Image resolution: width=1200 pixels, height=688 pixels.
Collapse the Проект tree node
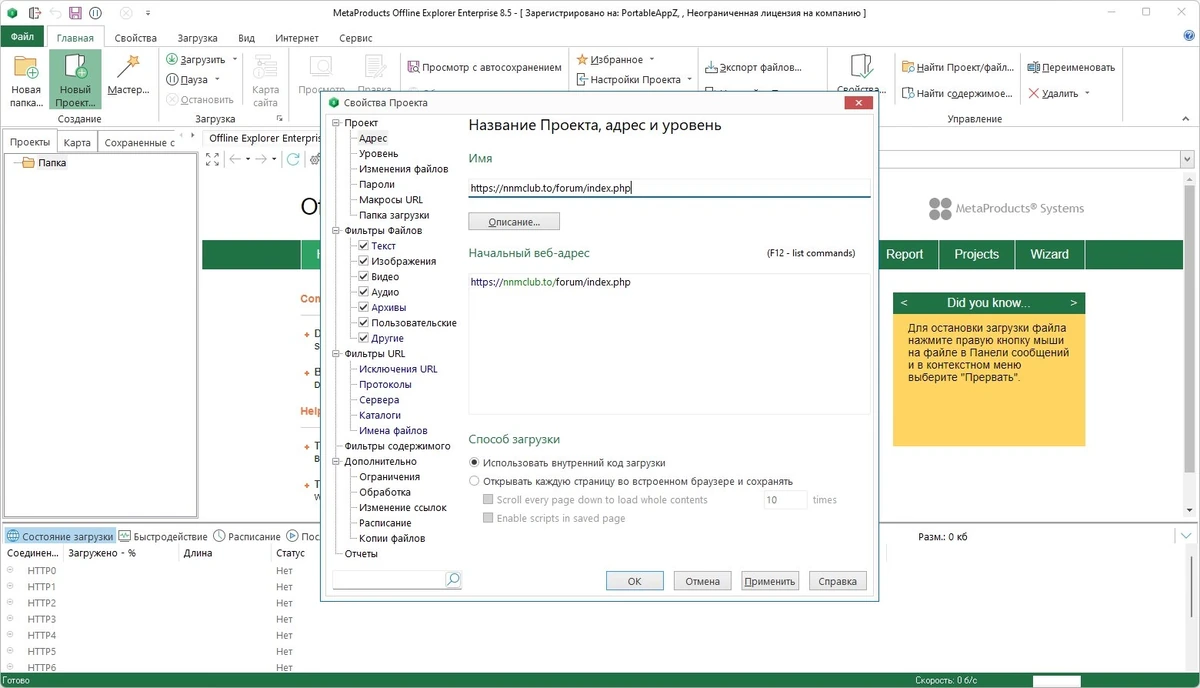coord(336,123)
